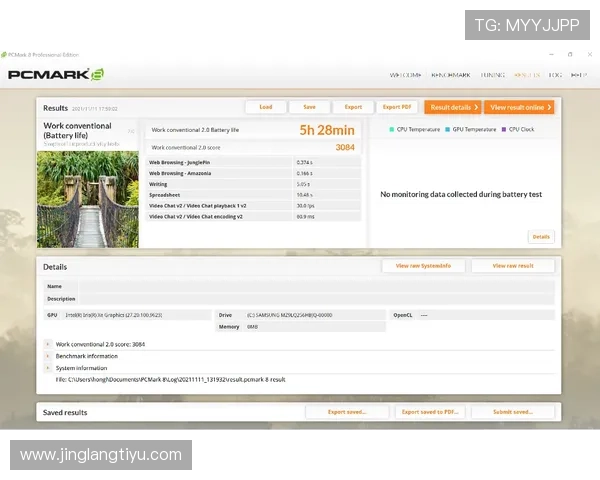Click the Name field in Details
This screenshot has width=600, height=480.
point(315,286)
